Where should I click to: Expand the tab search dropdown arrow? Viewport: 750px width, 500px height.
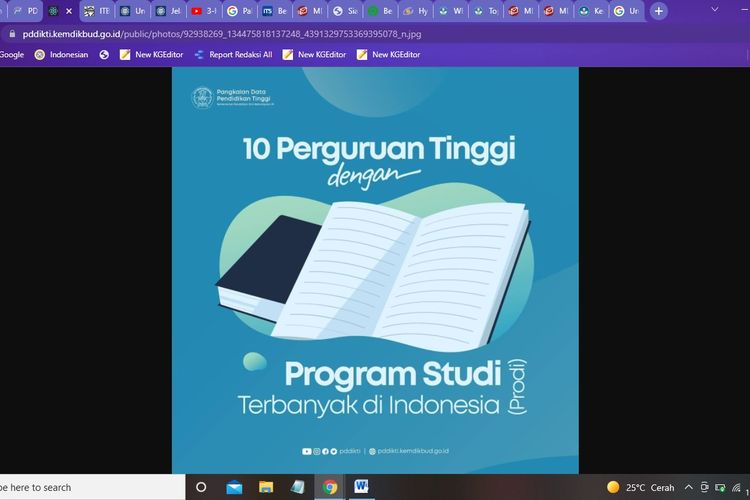click(714, 10)
